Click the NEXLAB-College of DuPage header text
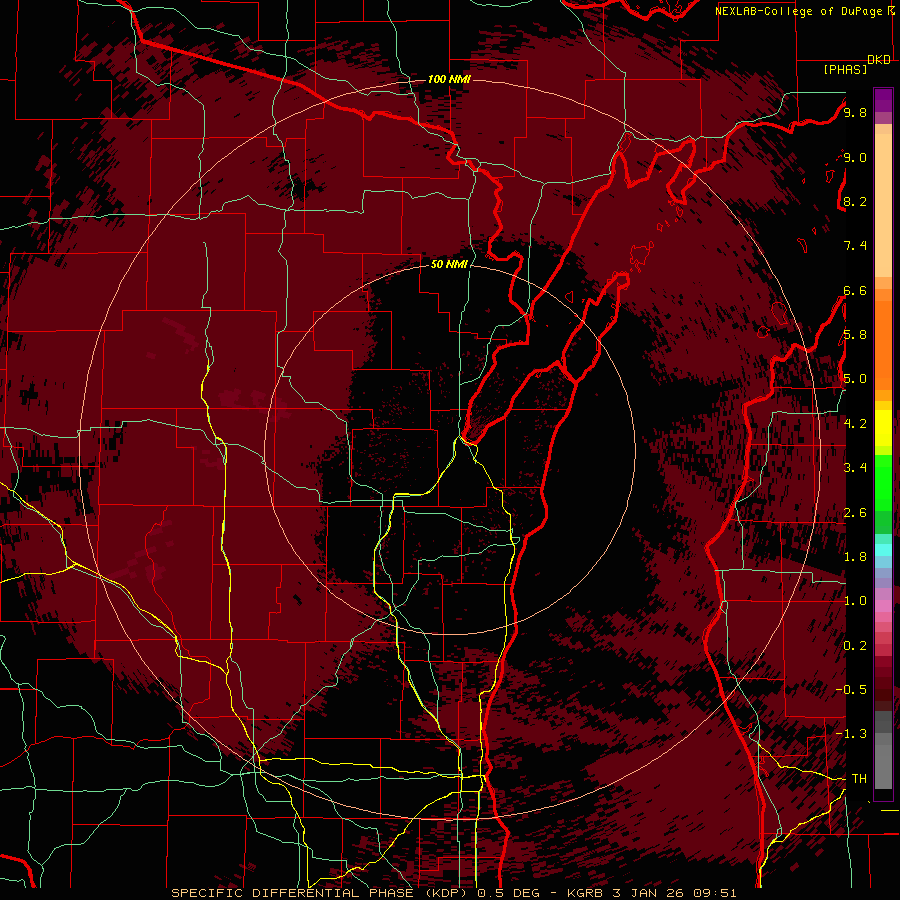Screen dimensions: 900x900 coord(801,11)
